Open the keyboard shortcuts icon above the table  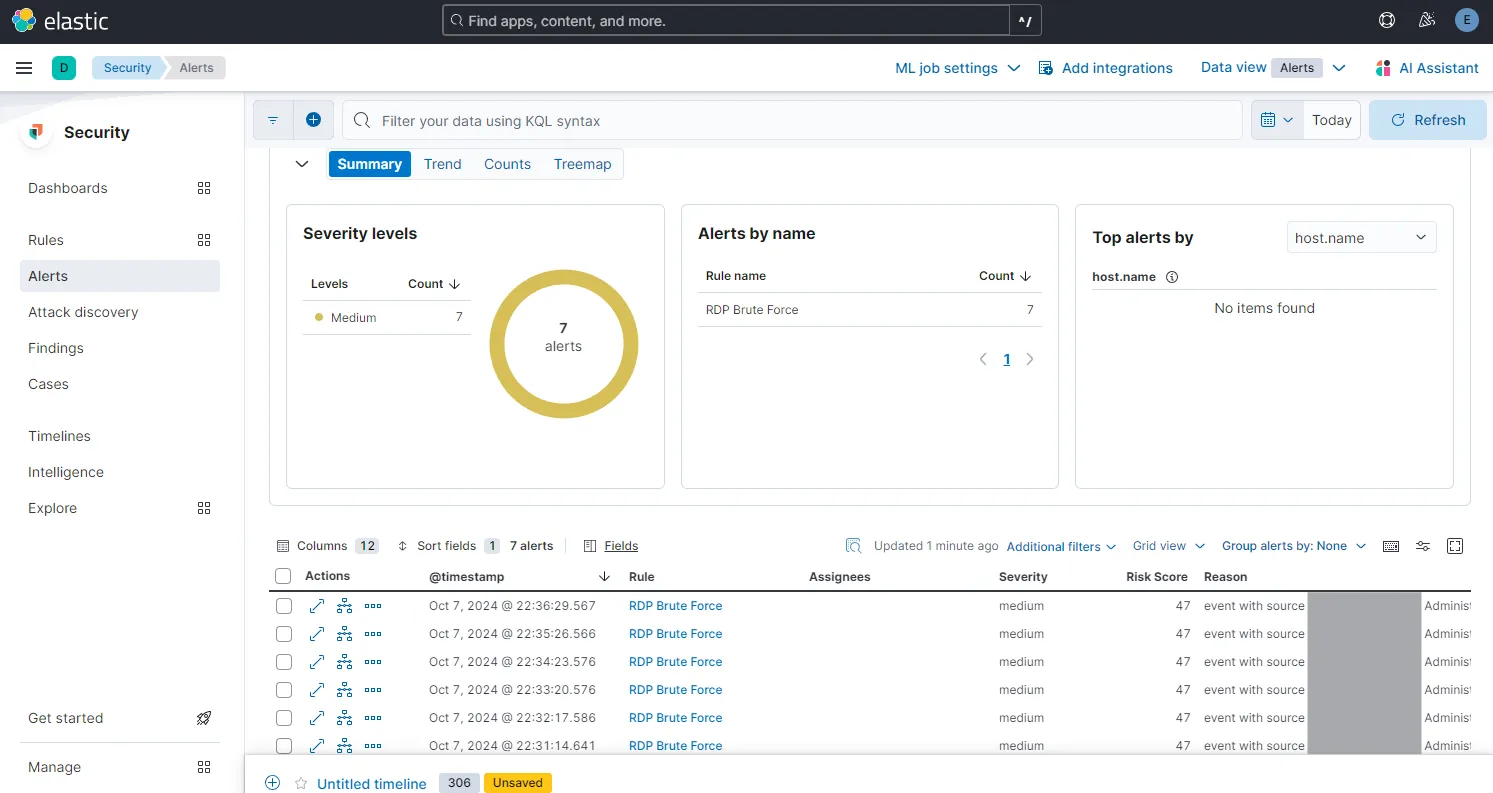coord(1391,546)
